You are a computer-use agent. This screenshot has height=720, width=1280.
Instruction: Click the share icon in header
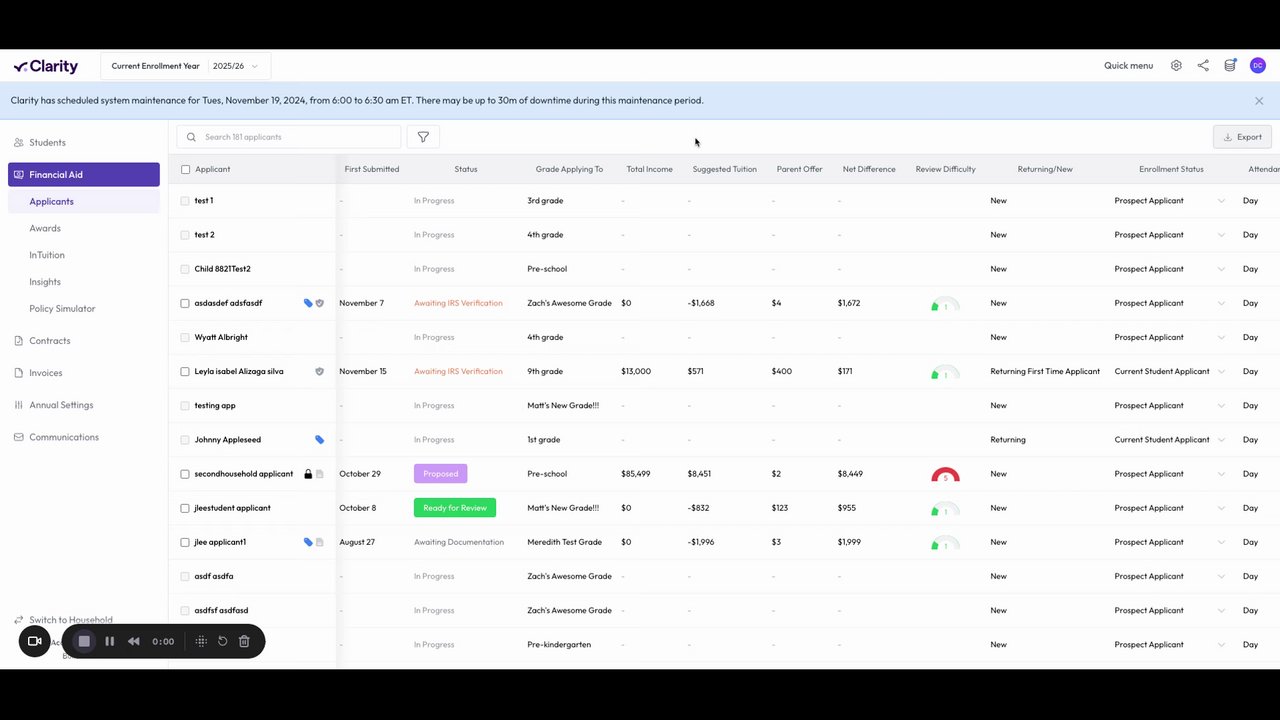pyautogui.click(x=1203, y=66)
